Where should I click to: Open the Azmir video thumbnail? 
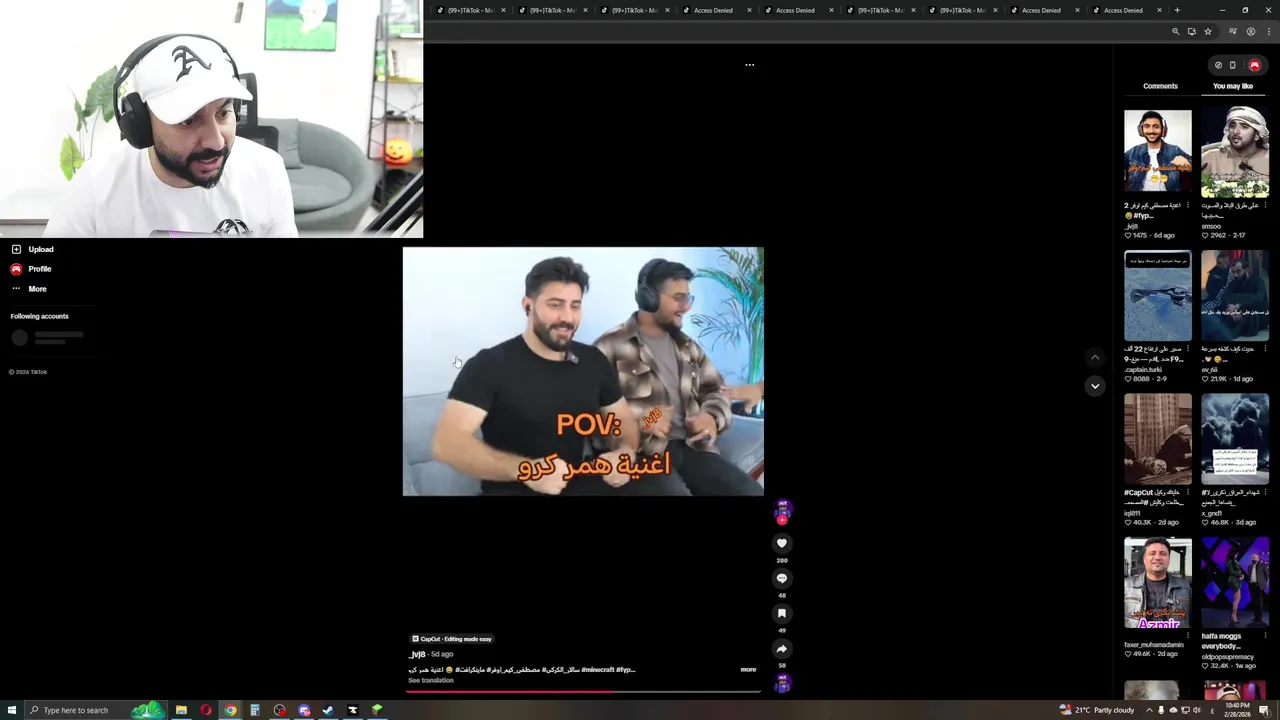(x=1158, y=583)
